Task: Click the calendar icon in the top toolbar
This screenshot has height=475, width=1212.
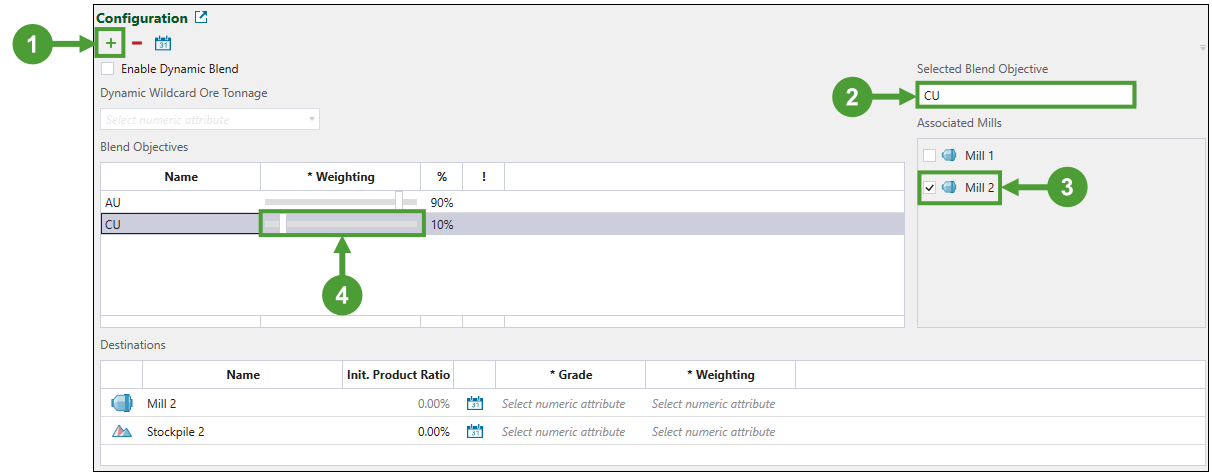Action: click(163, 43)
